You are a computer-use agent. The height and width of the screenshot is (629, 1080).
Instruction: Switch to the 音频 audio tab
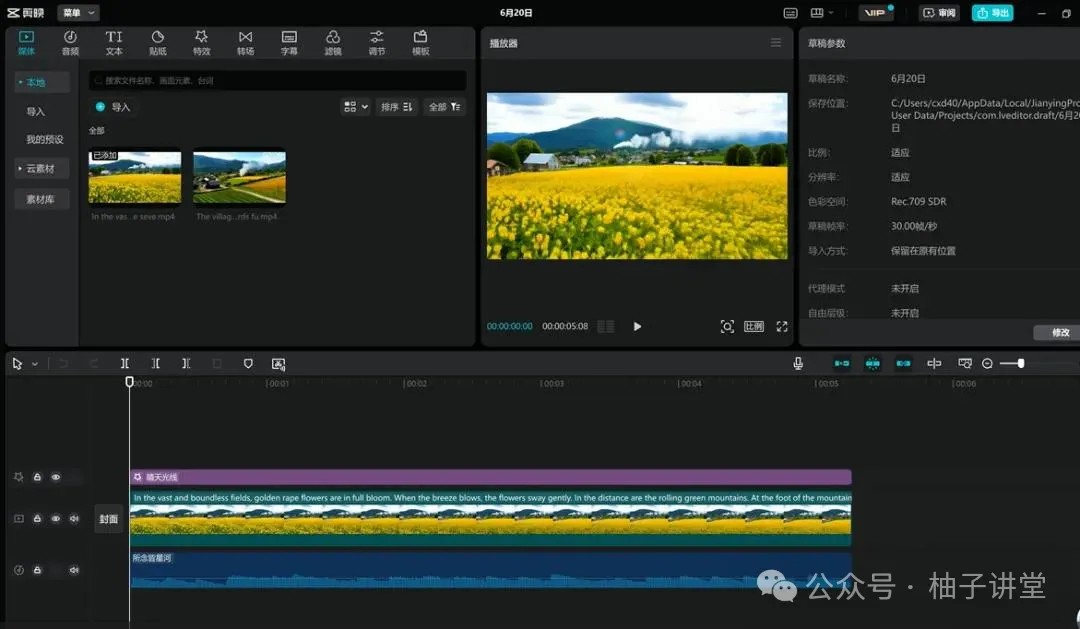pyautogui.click(x=70, y=43)
